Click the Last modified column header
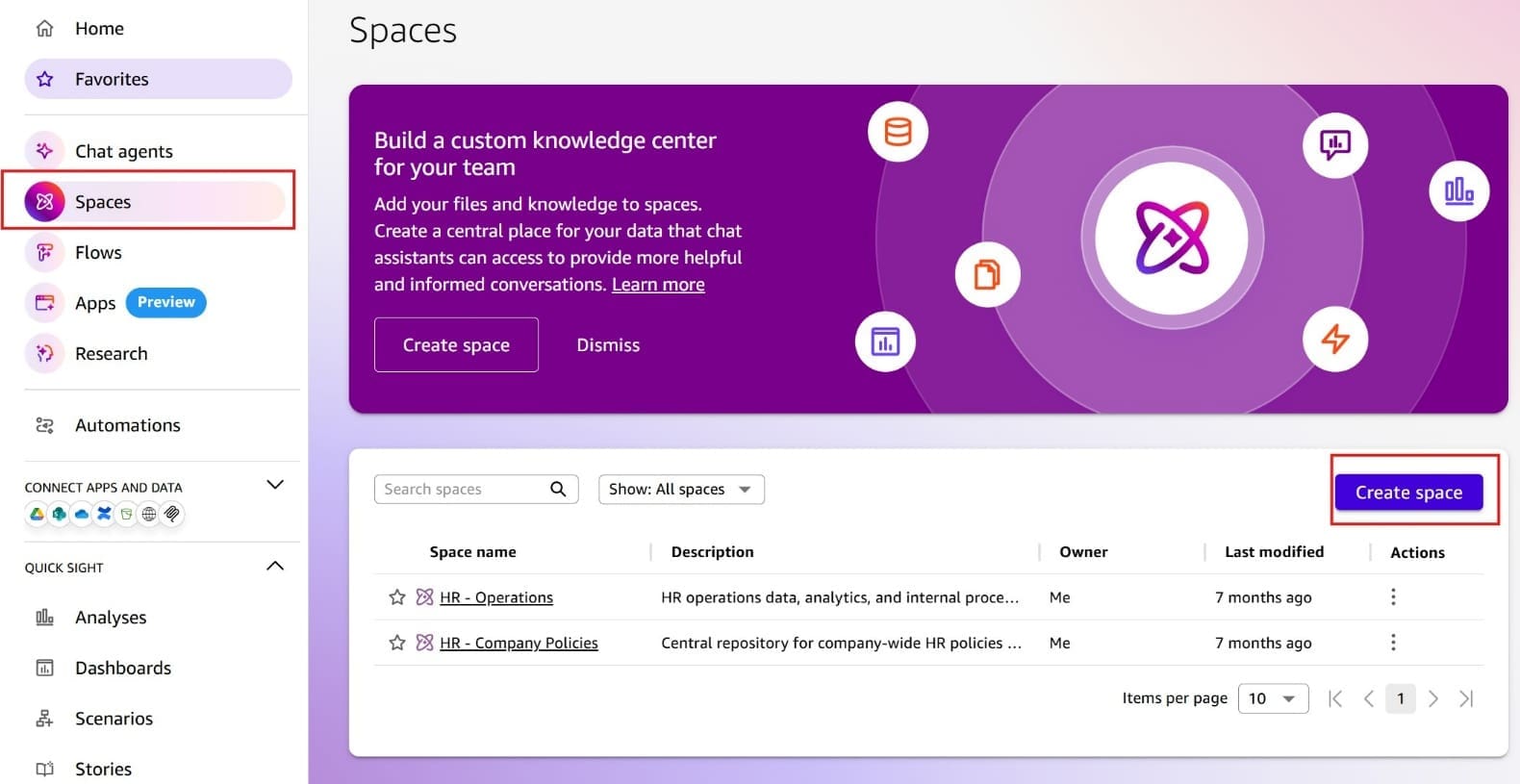Screen dimensions: 1520x784 click(1274, 552)
